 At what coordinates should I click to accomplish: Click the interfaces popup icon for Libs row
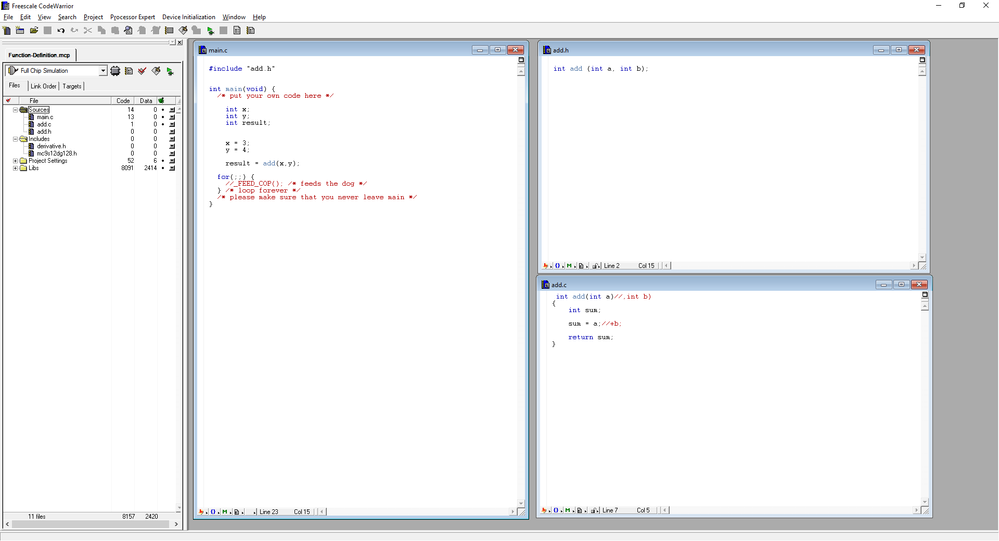click(172, 168)
